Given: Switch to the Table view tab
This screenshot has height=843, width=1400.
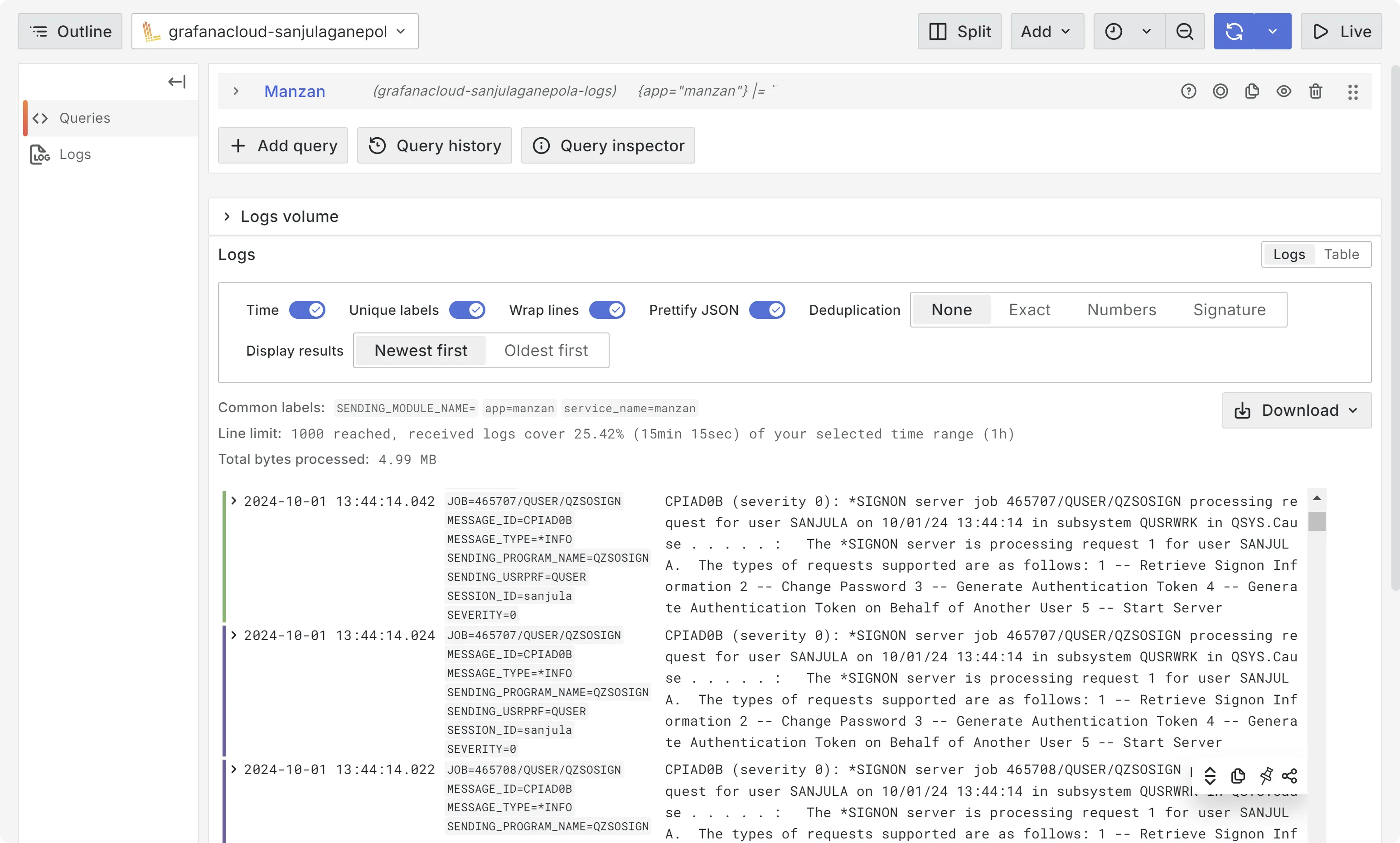Looking at the screenshot, I should pyautogui.click(x=1341, y=254).
